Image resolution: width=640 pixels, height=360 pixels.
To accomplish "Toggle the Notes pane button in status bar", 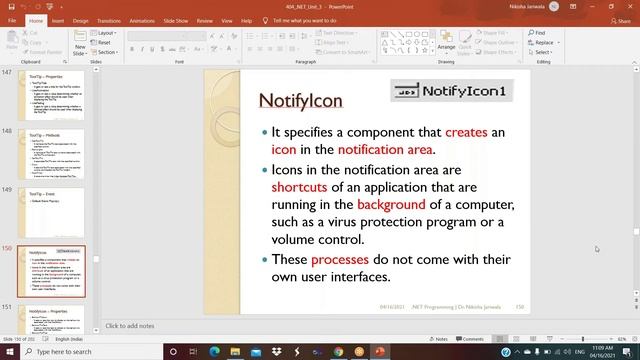I will [x=439, y=339].
